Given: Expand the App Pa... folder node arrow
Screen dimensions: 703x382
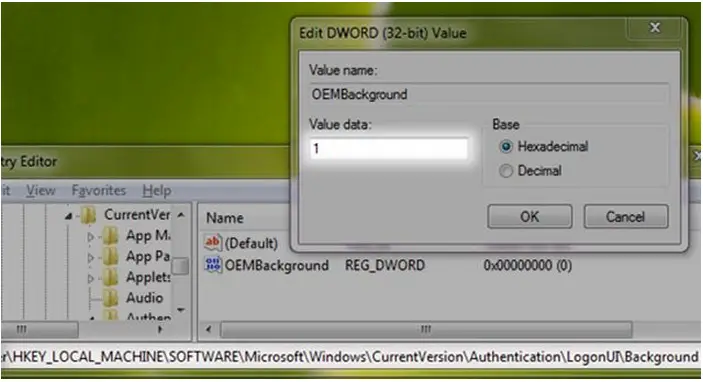Looking at the screenshot, I should tap(91, 257).
